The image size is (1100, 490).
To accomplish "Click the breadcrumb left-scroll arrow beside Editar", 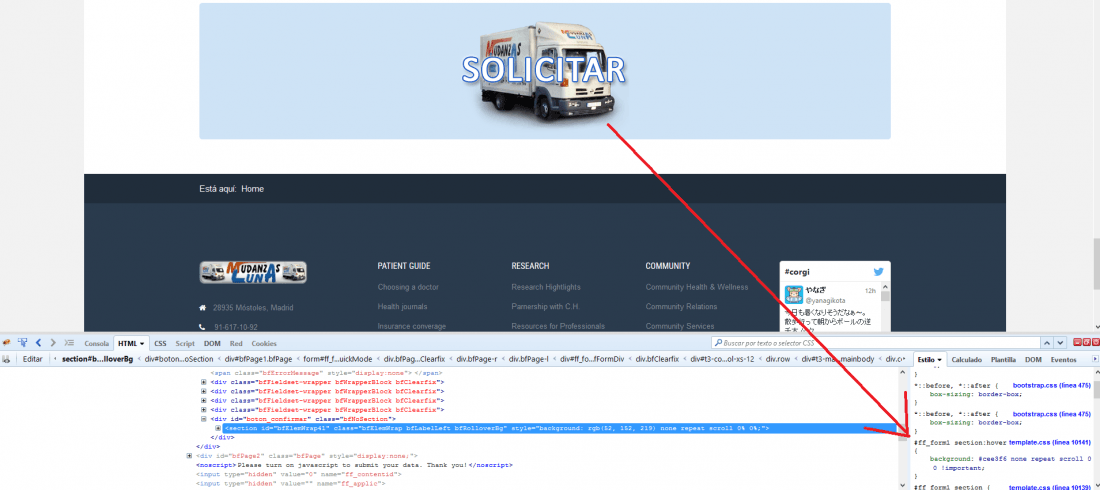I will (x=55, y=359).
